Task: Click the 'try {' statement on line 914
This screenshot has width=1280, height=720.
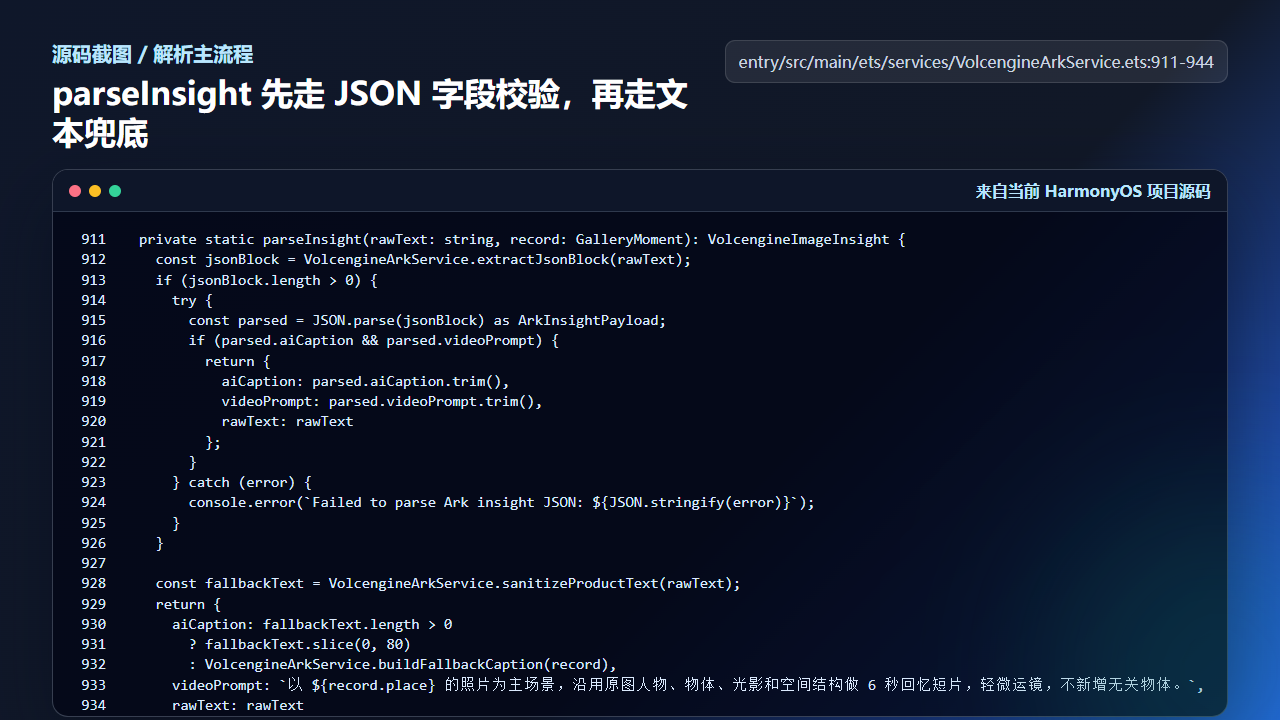Action: click(192, 300)
